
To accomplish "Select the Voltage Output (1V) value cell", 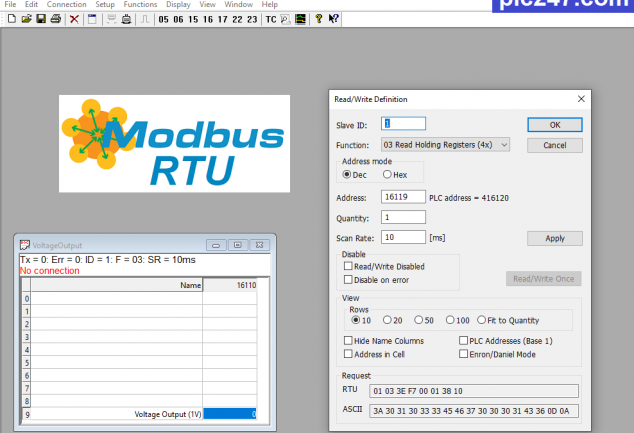I will (230, 414).
